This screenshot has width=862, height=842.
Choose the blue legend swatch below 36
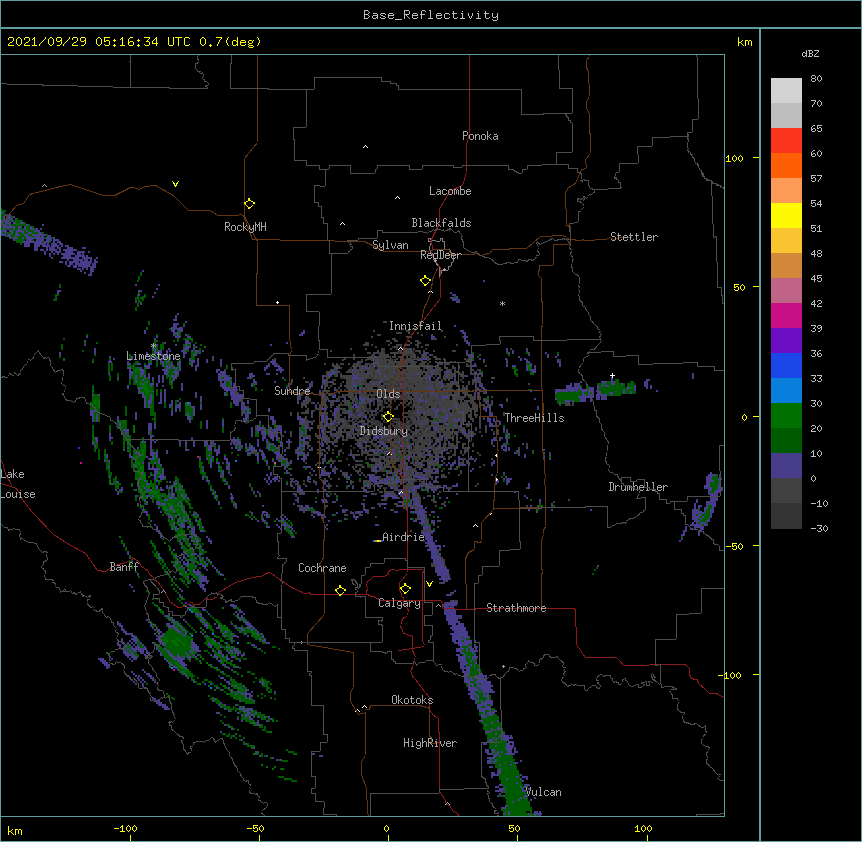[786, 365]
